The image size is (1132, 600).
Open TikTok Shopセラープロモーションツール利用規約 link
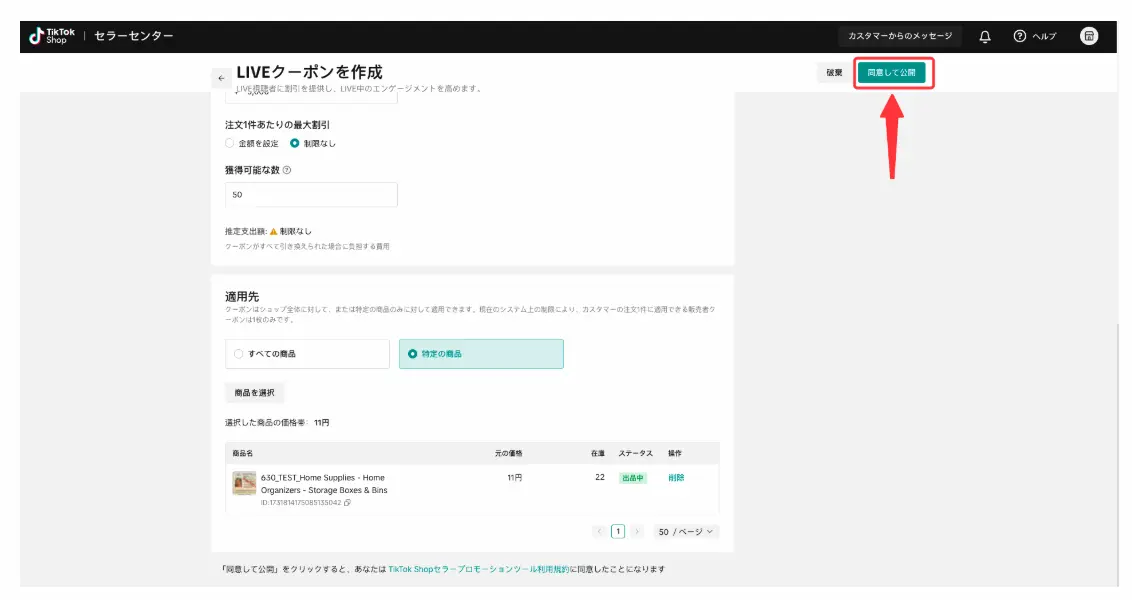(478, 569)
